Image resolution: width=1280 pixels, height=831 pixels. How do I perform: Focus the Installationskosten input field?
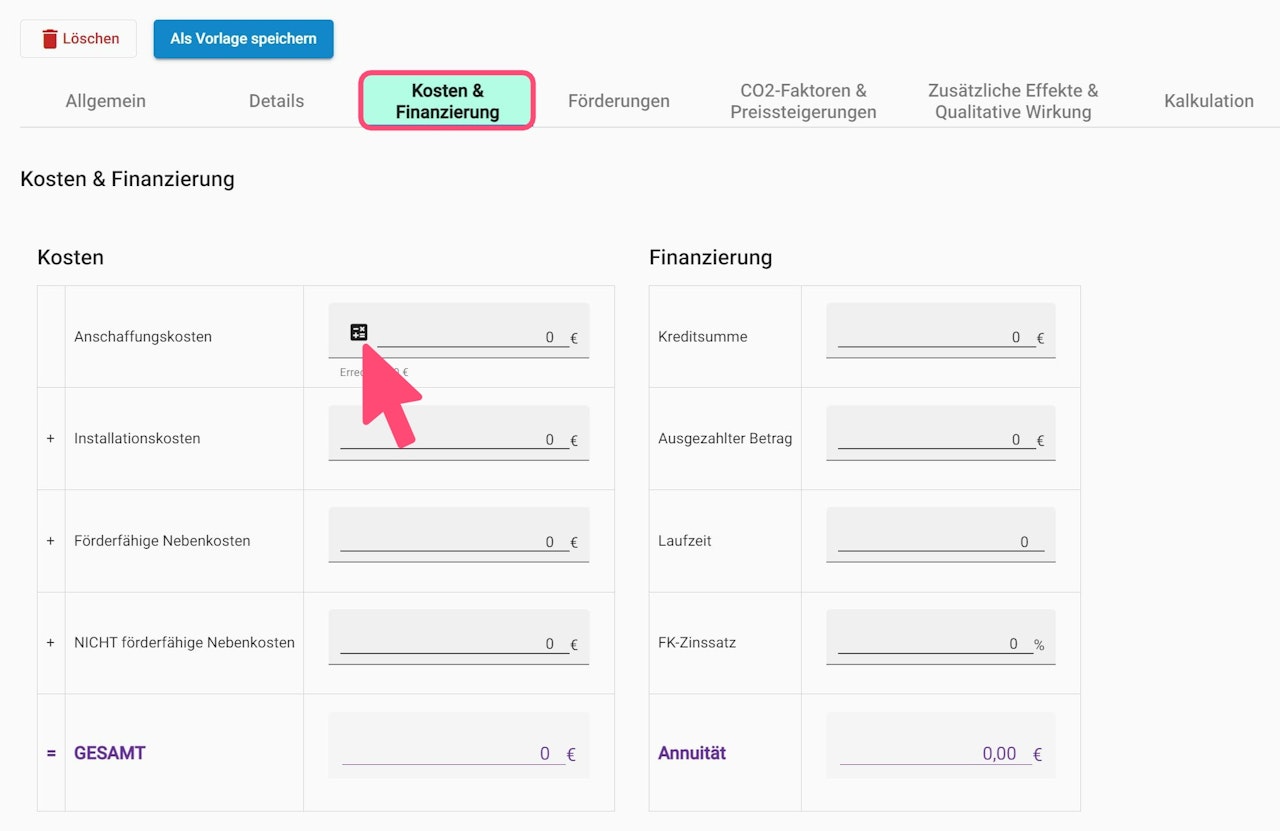[455, 439]
